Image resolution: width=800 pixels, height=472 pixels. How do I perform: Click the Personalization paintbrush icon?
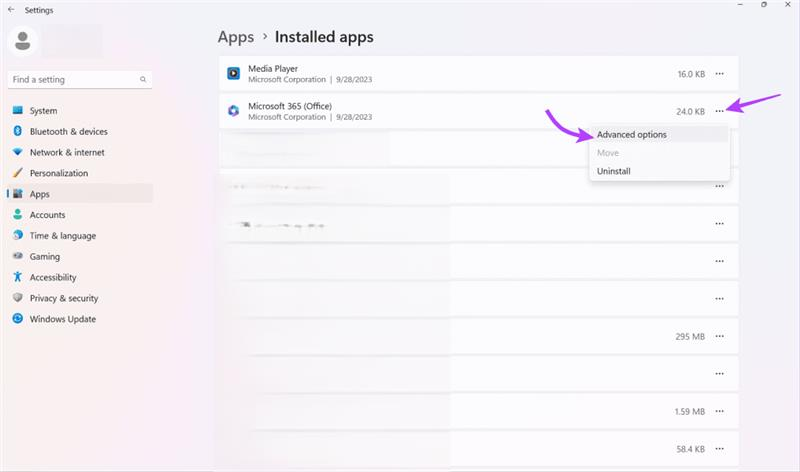coord(18,173)
